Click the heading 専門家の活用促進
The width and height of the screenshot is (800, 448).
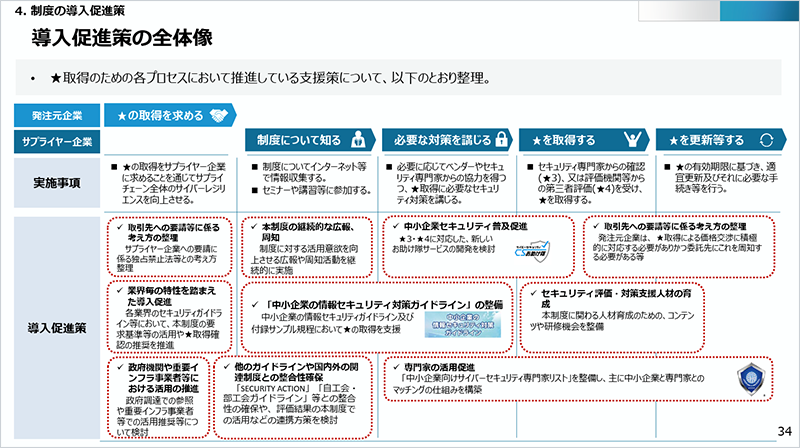coord(439,367)
